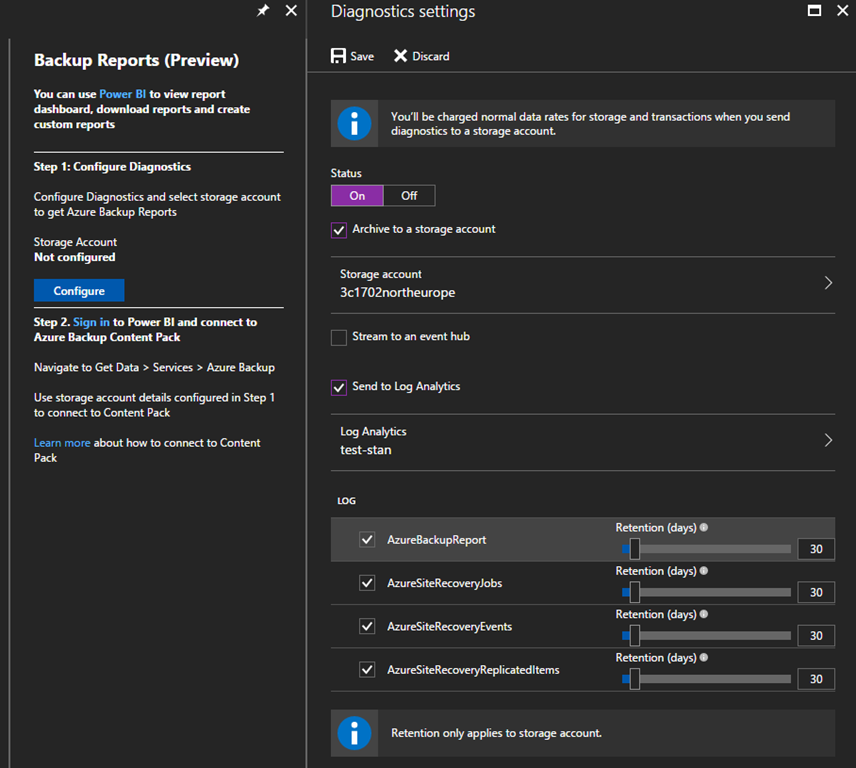Uncheck Send to Log Analytics
The width and height of the screenshot is (856, 768).
(x=339, y=387)
